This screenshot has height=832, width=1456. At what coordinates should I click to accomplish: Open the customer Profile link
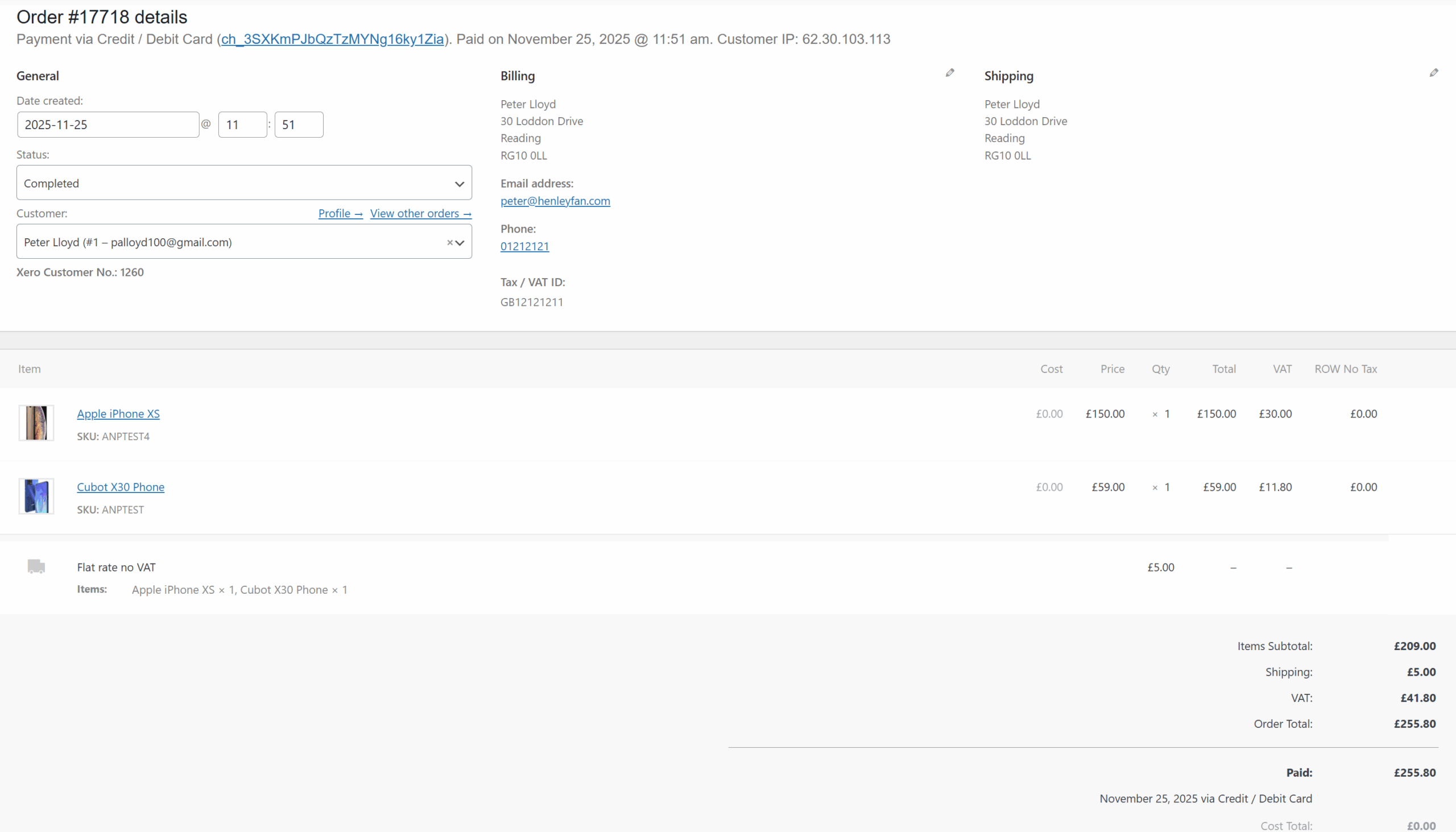[x=340, y=214]
